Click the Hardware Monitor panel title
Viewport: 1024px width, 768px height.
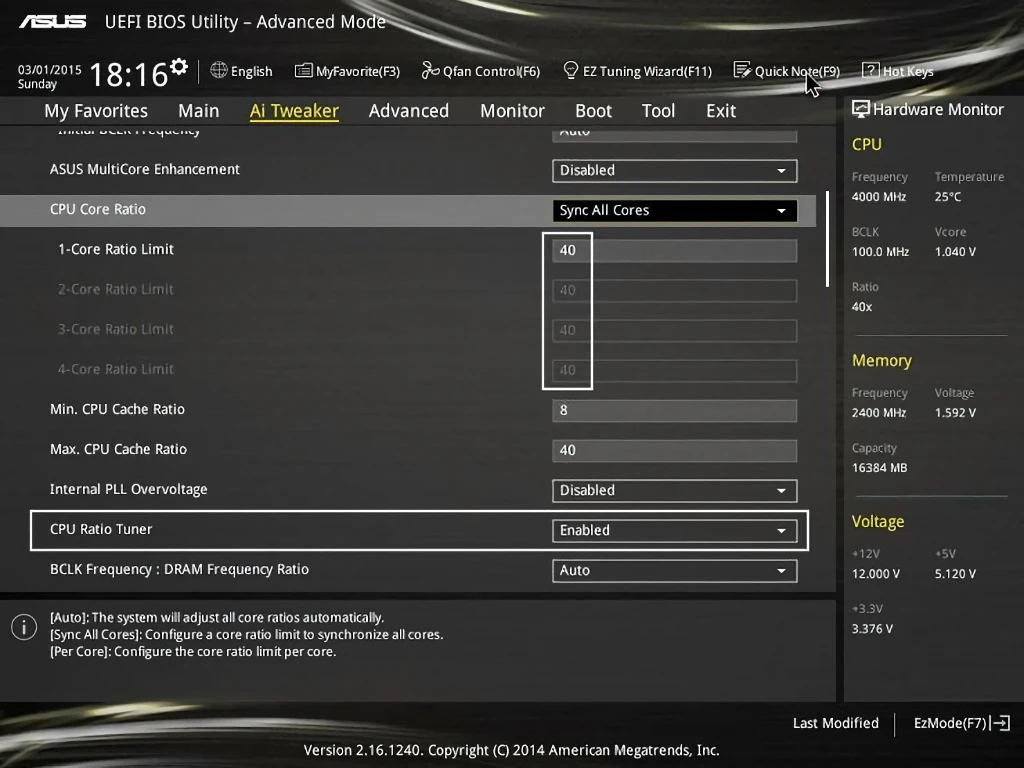938,109
